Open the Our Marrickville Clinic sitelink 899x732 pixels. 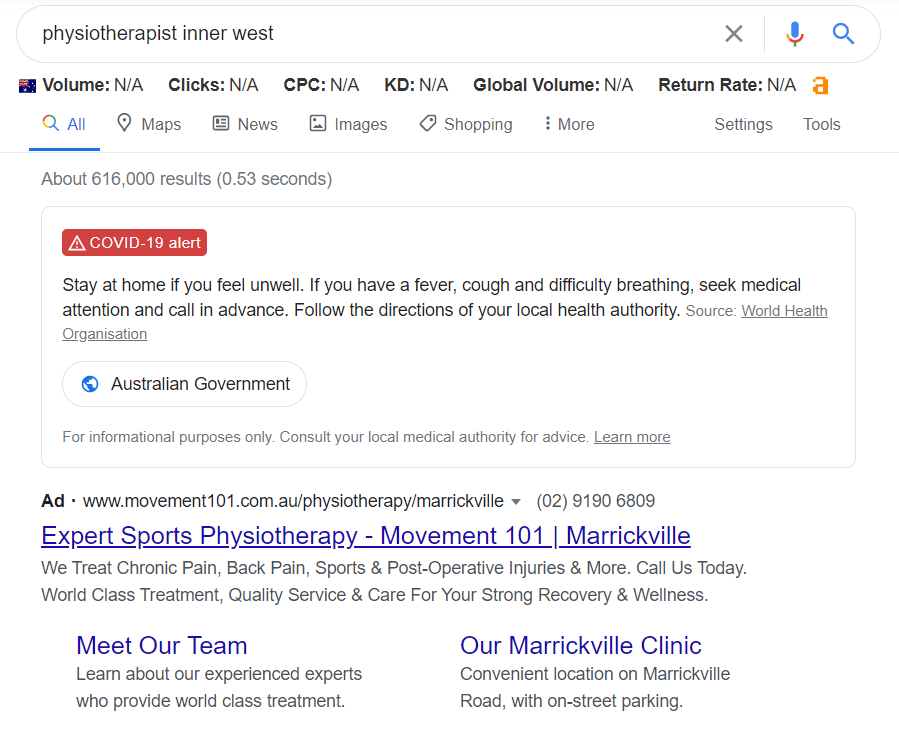580,645
